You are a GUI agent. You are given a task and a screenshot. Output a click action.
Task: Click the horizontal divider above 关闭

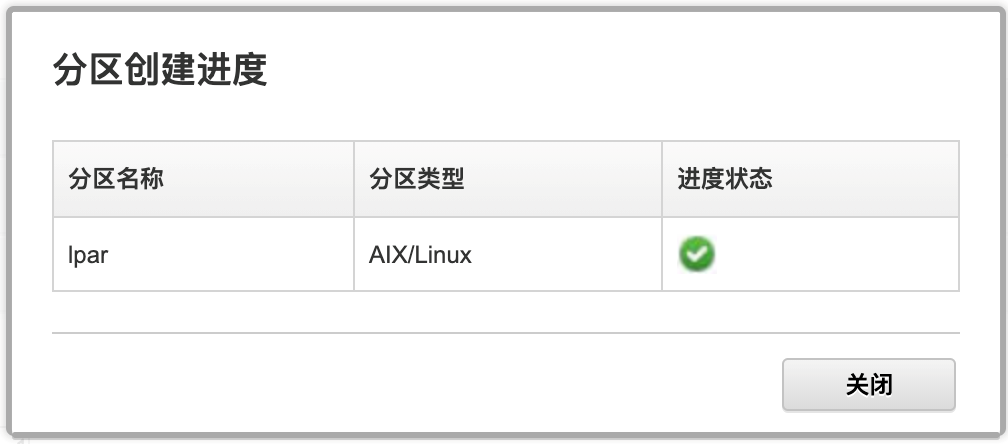(505, 332)
